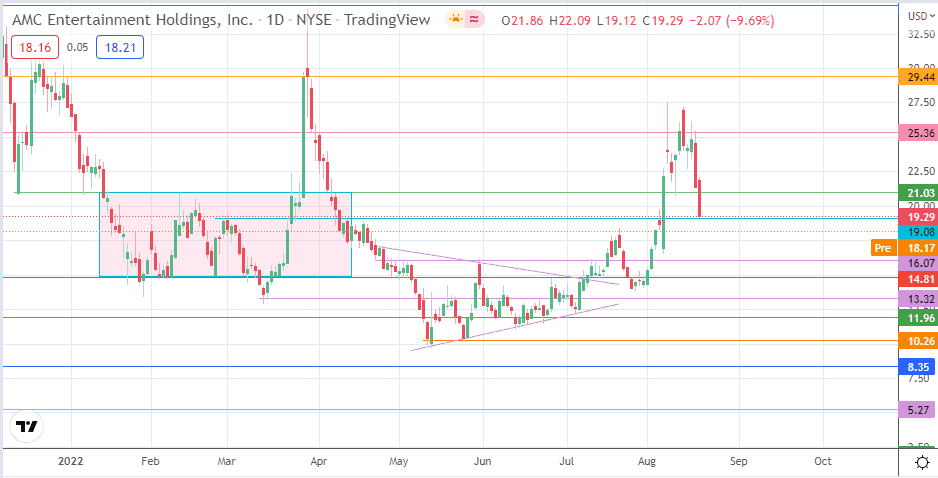Click the red 14.81 support label

(x=918, y=278)
